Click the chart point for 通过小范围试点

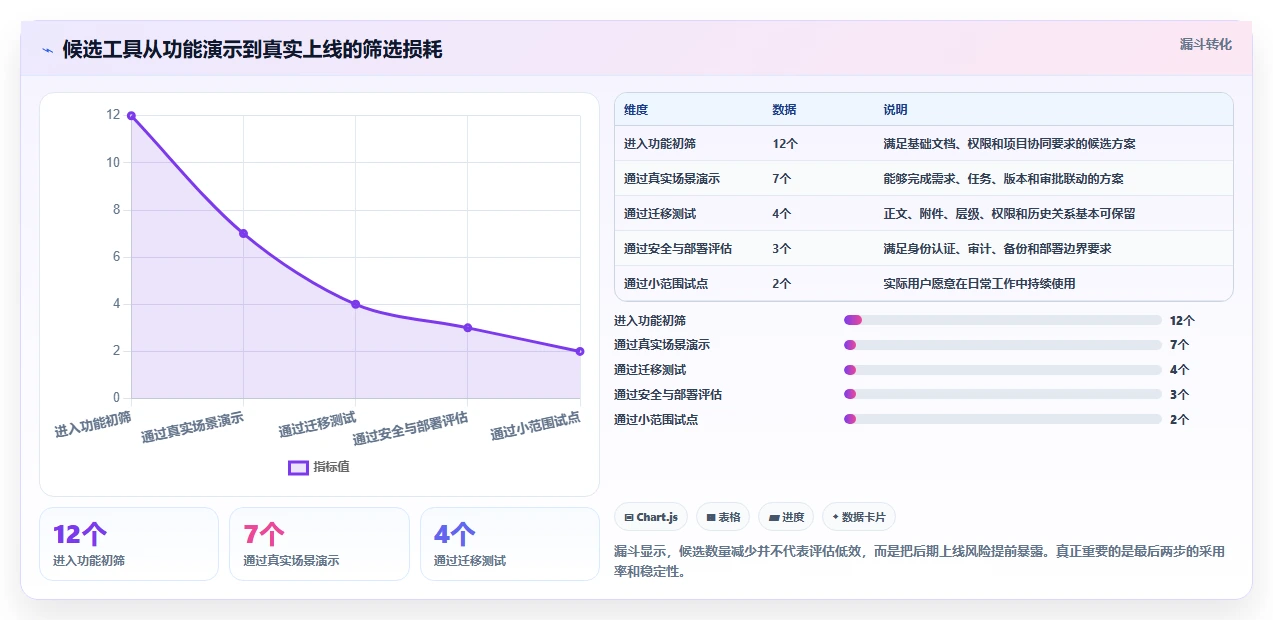580,351
